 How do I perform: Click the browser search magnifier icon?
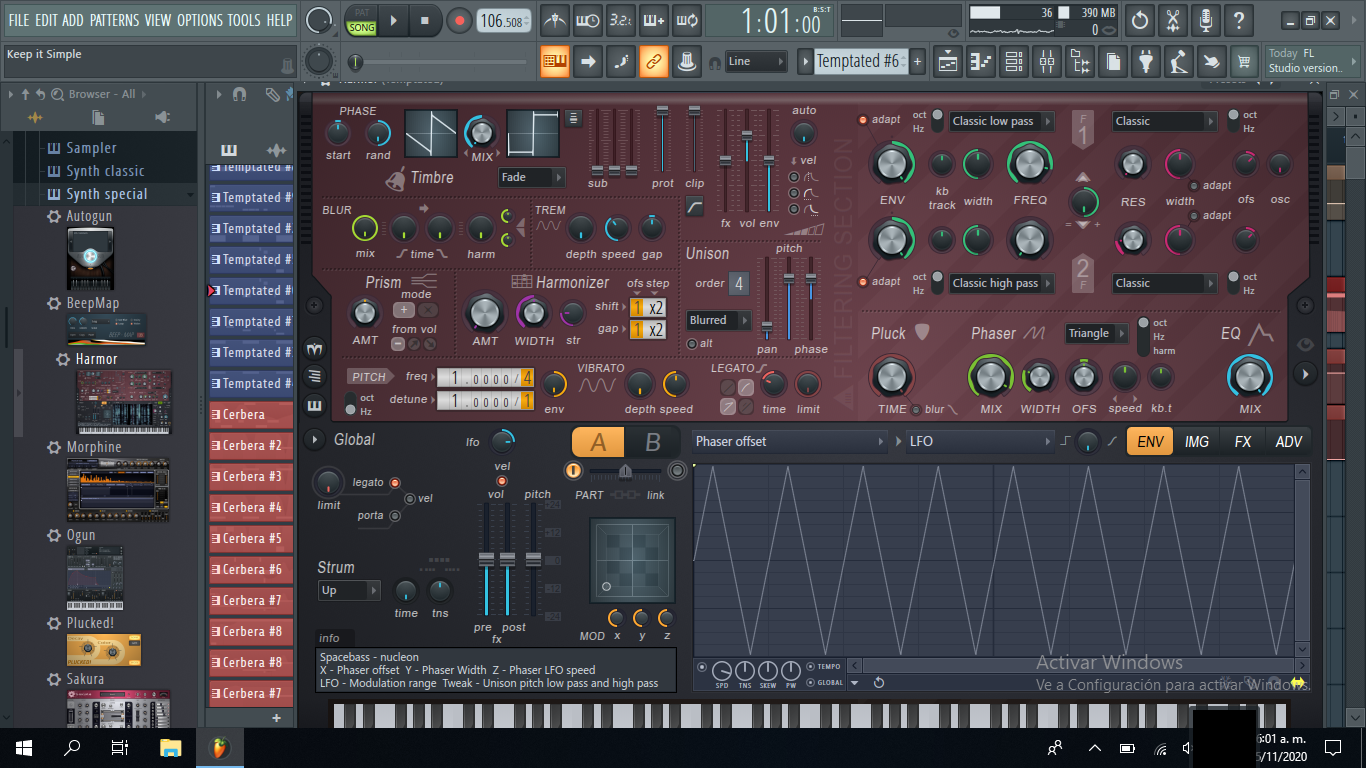[58, 94]
